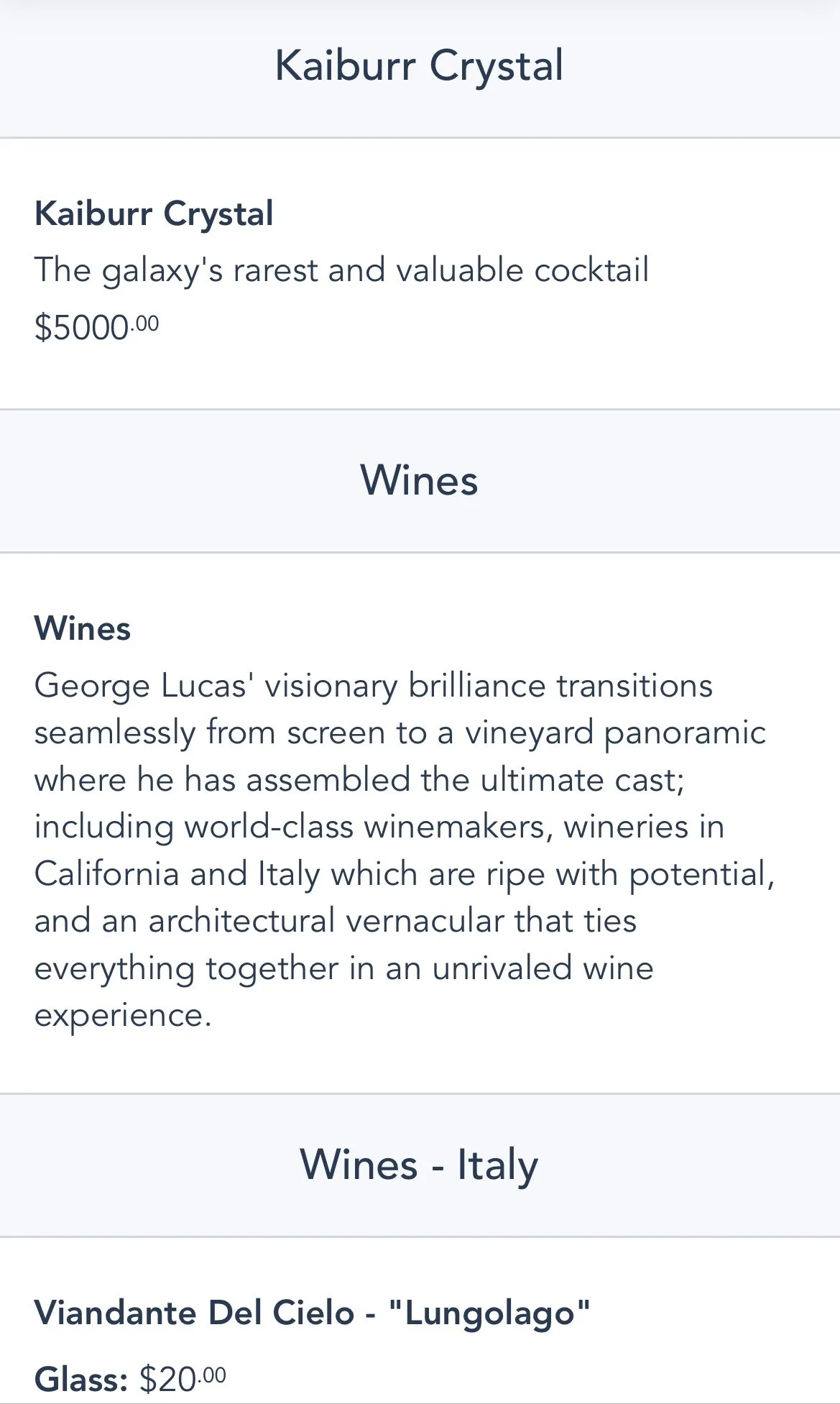
Task: Click the Kaiburr Crystal menu item card
Action: (420, 273)
